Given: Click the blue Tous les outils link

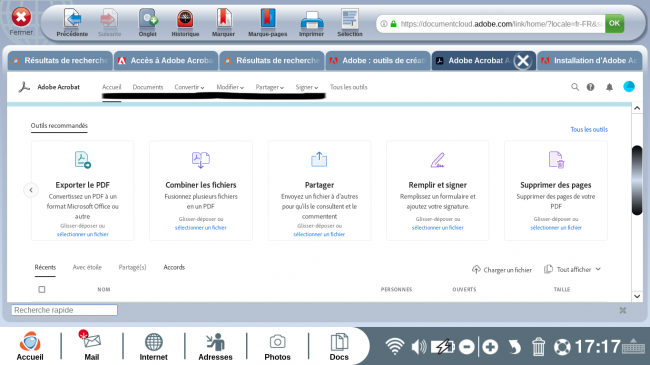Looking at the screenshot, I should (589, 129).
